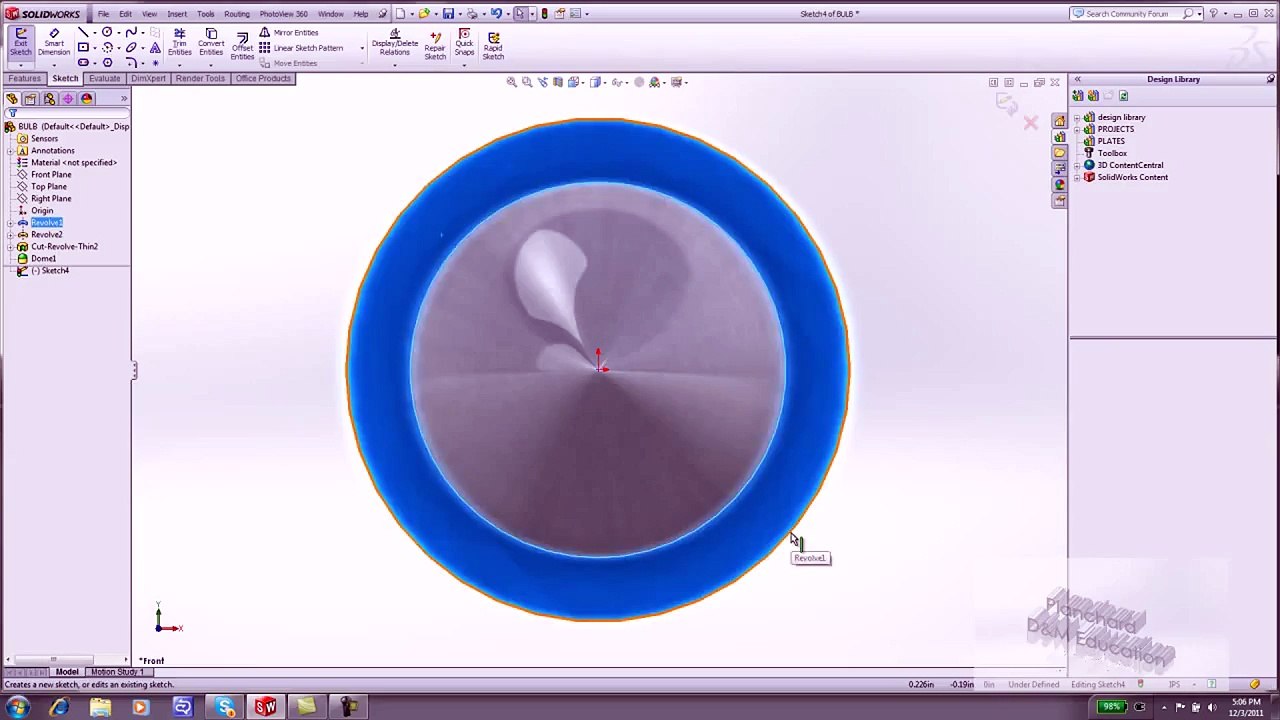1280x720 pixels.
Task: Expand the Annotations tree node
Action: coord(10,151)
